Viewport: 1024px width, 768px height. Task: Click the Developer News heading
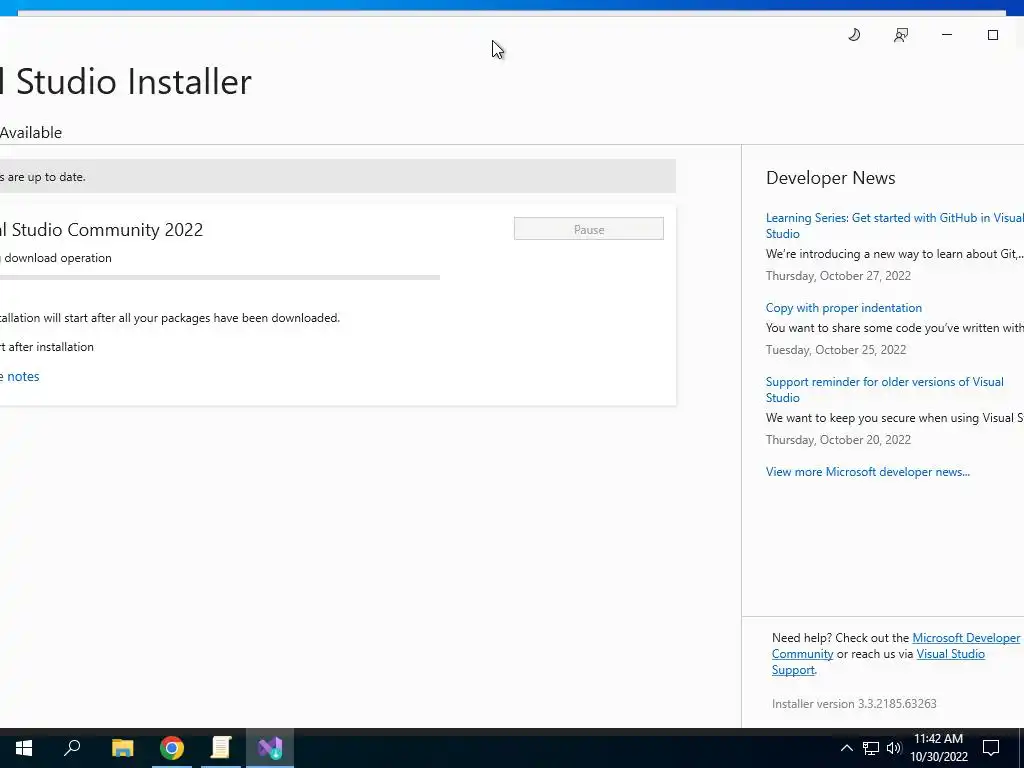tap(830, 178)
